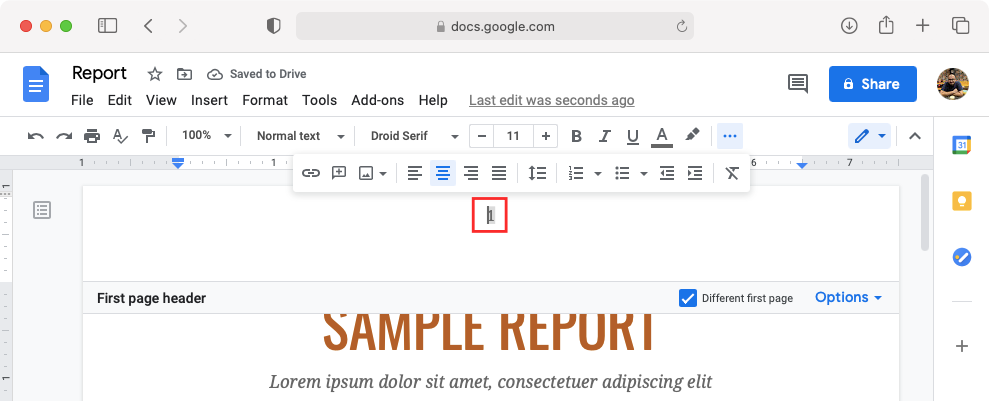Toggle center alignment
989x401 pixels.
pyautogui.click(x=443, y=173)
